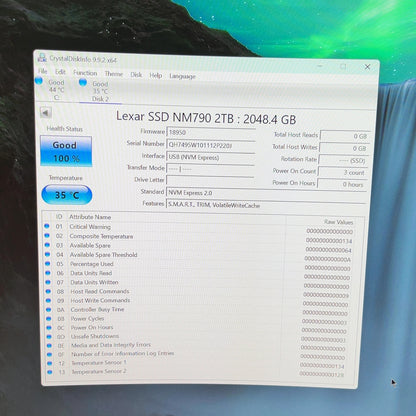Open the Language menu

click(182, 76)
